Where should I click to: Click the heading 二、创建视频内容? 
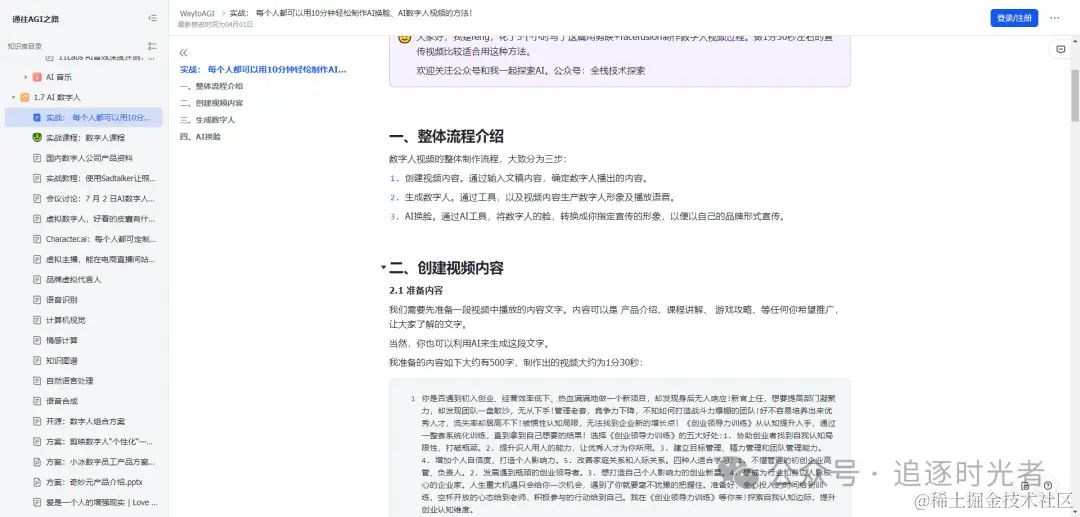click(446, 268)
